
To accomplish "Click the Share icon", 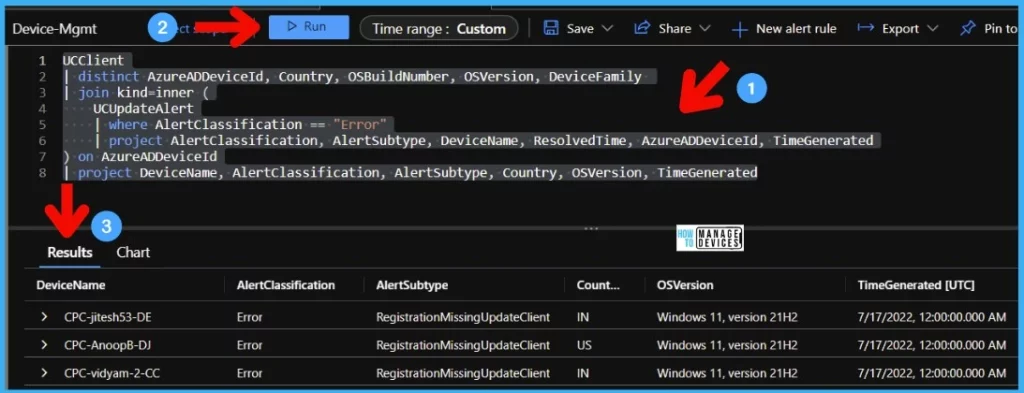I will [642, 28].
